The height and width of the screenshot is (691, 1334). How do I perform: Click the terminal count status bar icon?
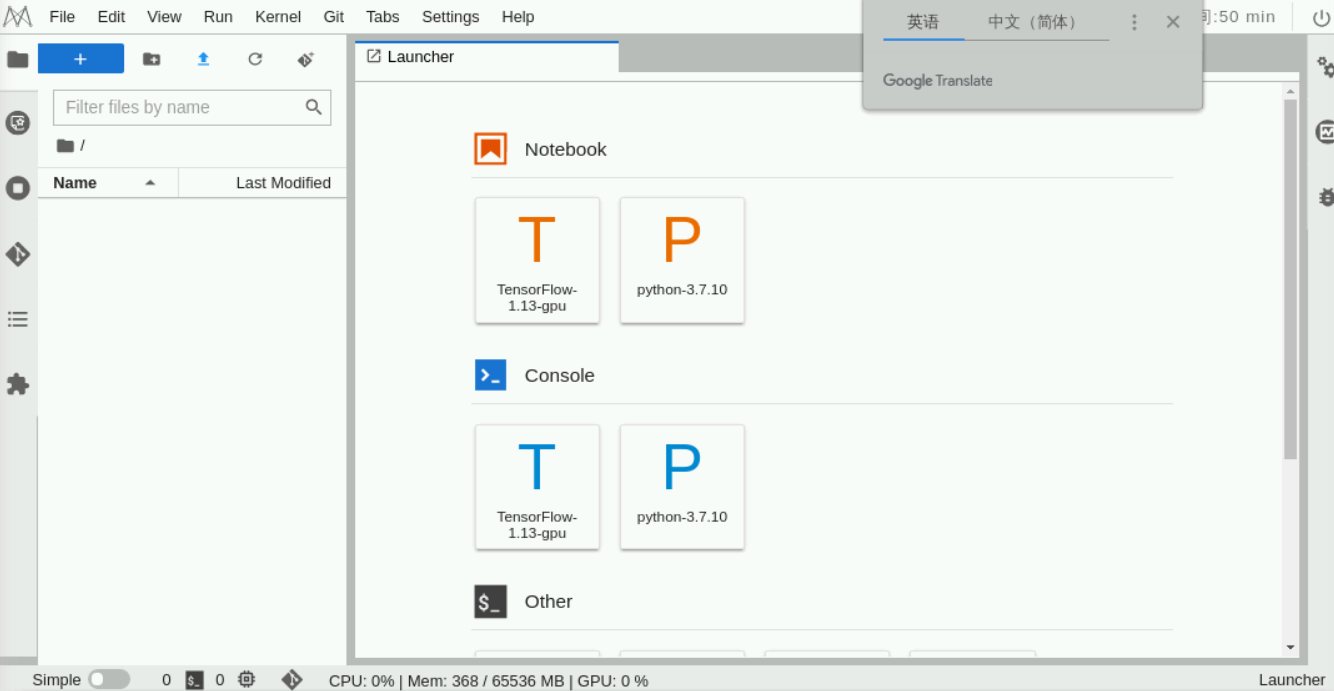(x=195, y=680)
